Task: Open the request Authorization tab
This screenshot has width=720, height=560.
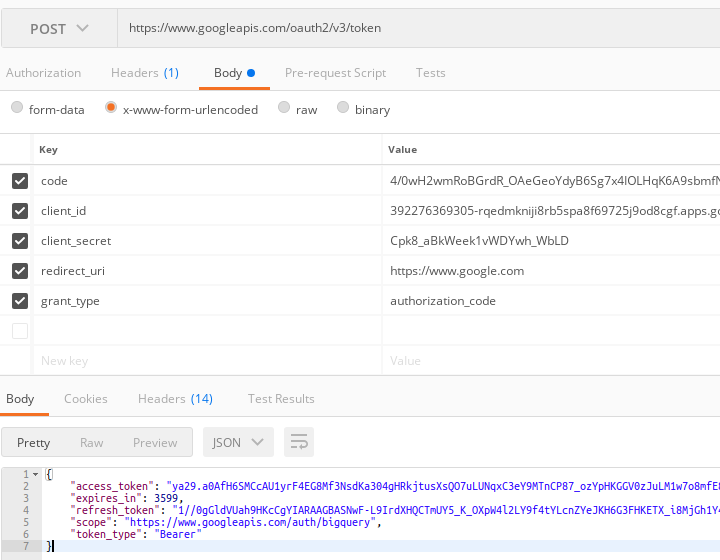Action: click(44, 73)
